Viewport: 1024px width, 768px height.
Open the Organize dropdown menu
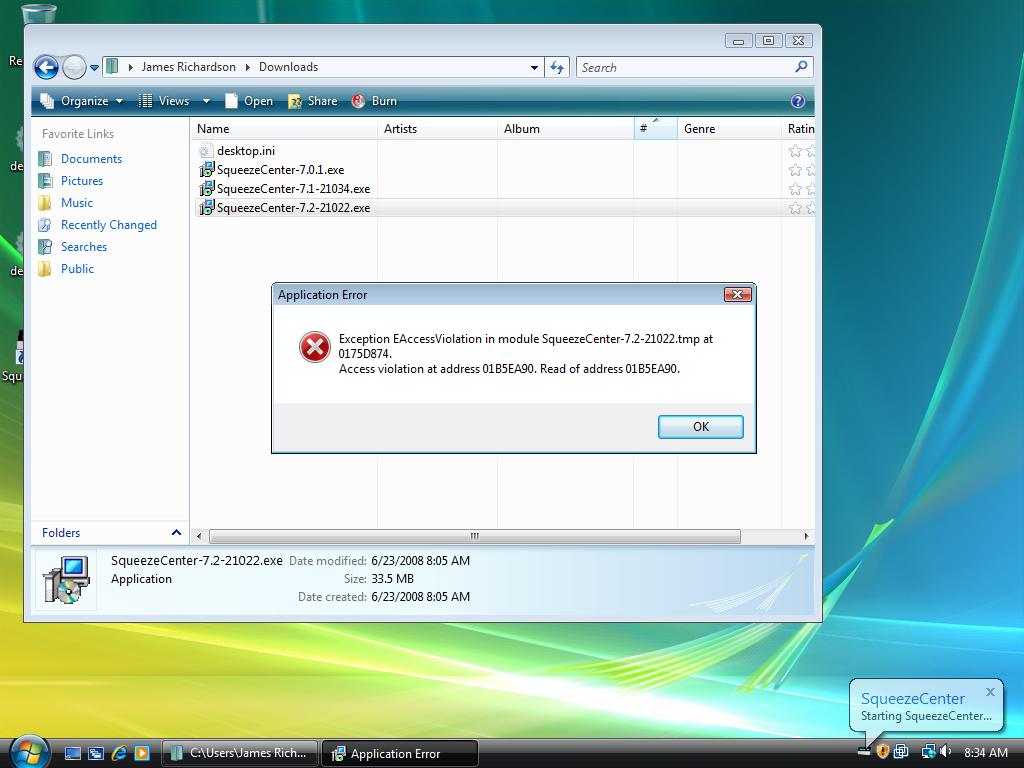(82, 101)
